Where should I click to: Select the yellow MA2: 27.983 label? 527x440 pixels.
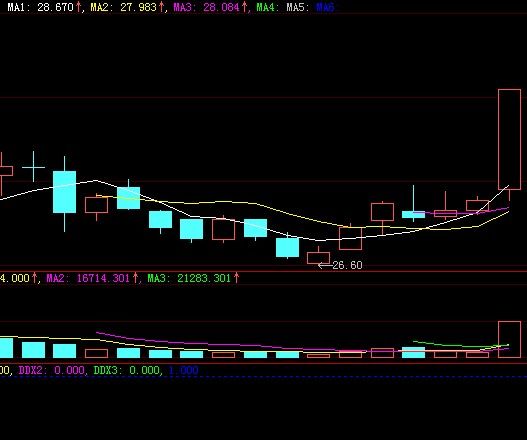[x=127, y=7]
